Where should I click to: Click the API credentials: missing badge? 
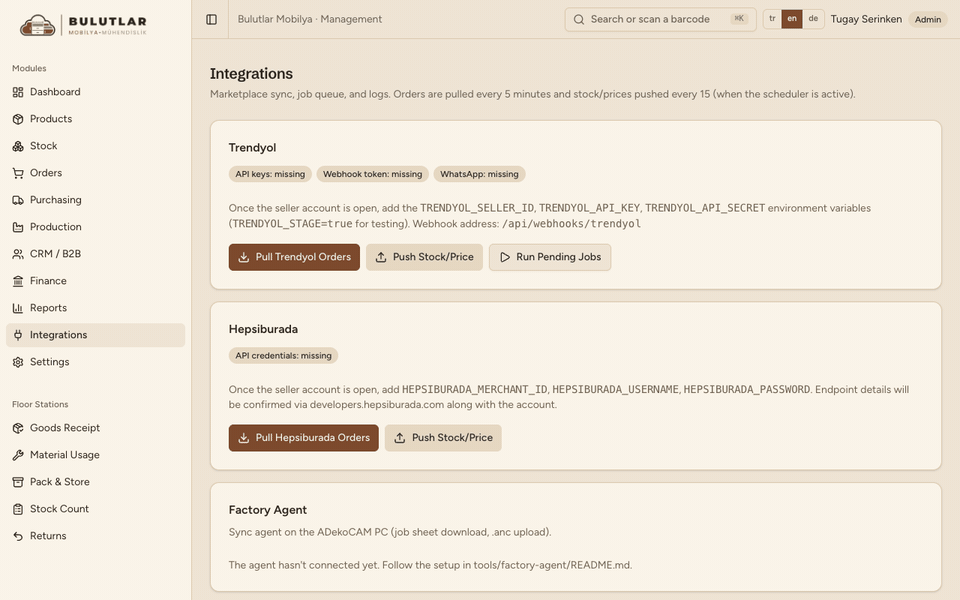[283, 356]
